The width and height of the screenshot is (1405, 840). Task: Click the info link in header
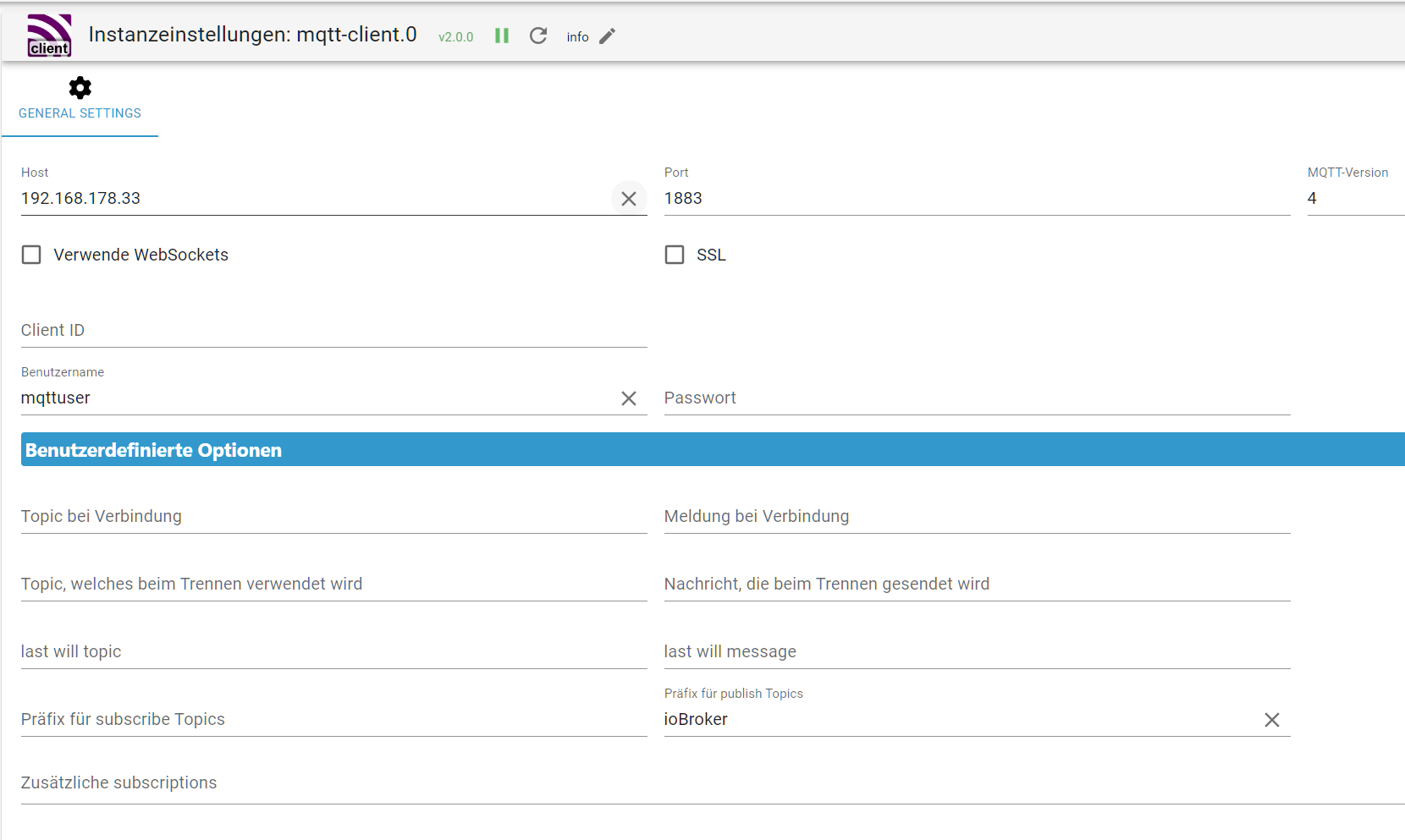578,36
